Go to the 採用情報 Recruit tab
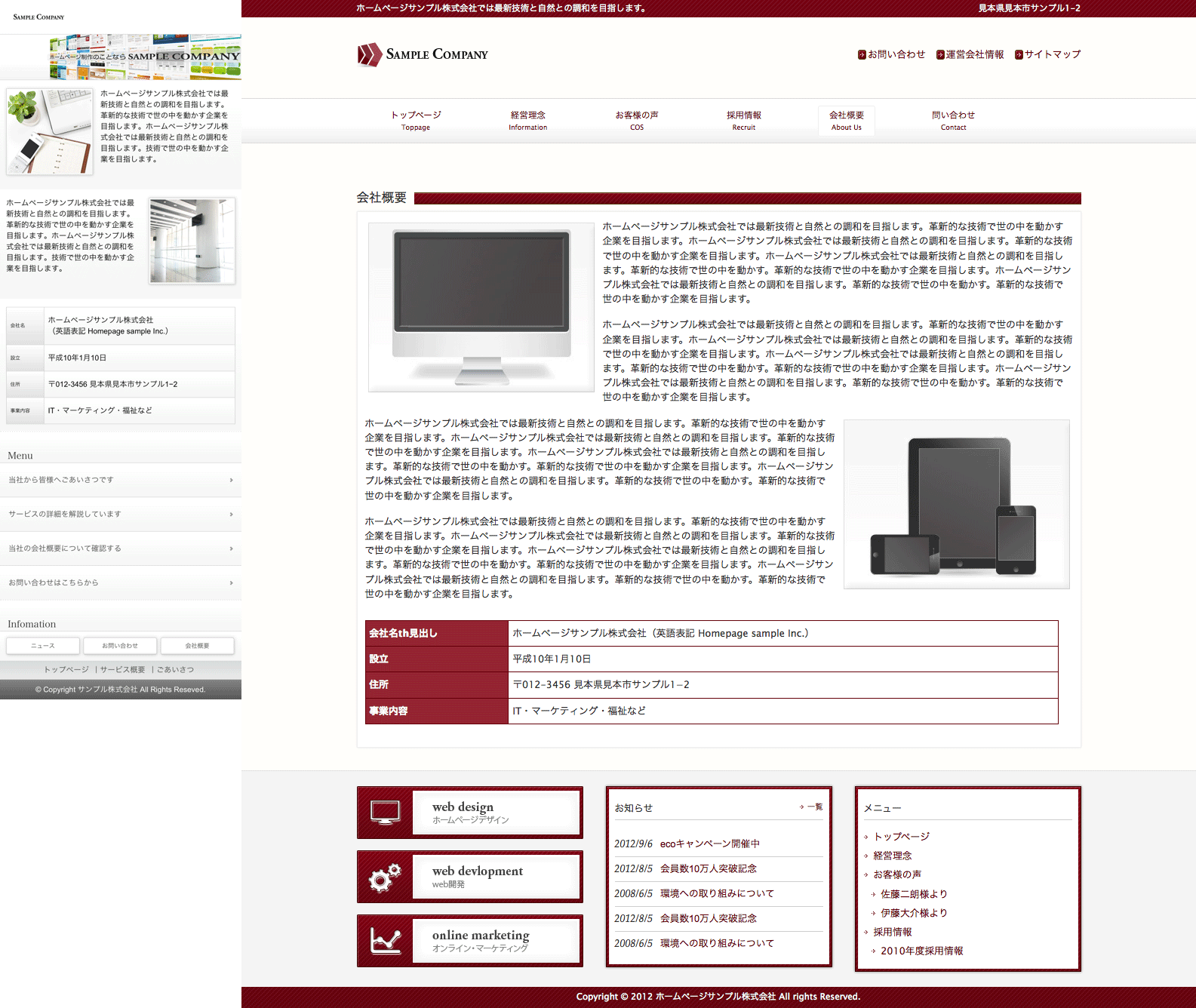 [743, 121]
